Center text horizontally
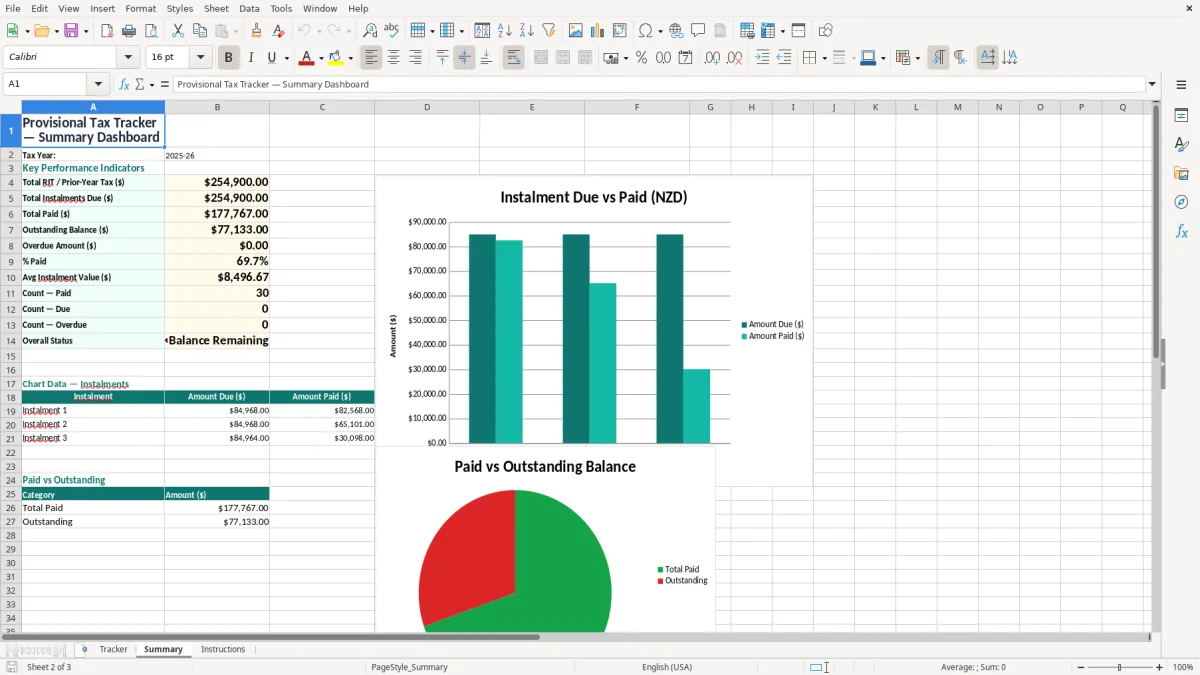 coord(393,58)
